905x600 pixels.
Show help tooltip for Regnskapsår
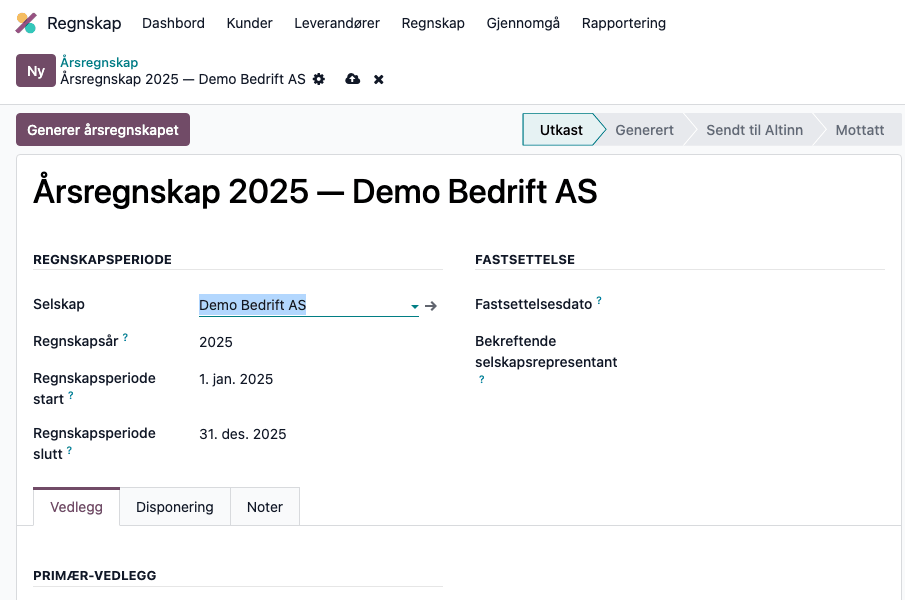125,338
